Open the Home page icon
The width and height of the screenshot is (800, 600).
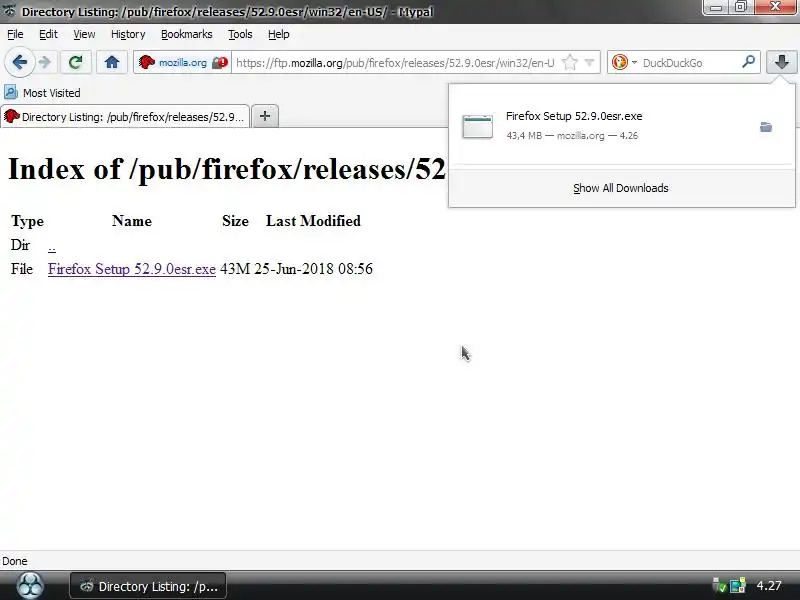[x=112, y=62]
